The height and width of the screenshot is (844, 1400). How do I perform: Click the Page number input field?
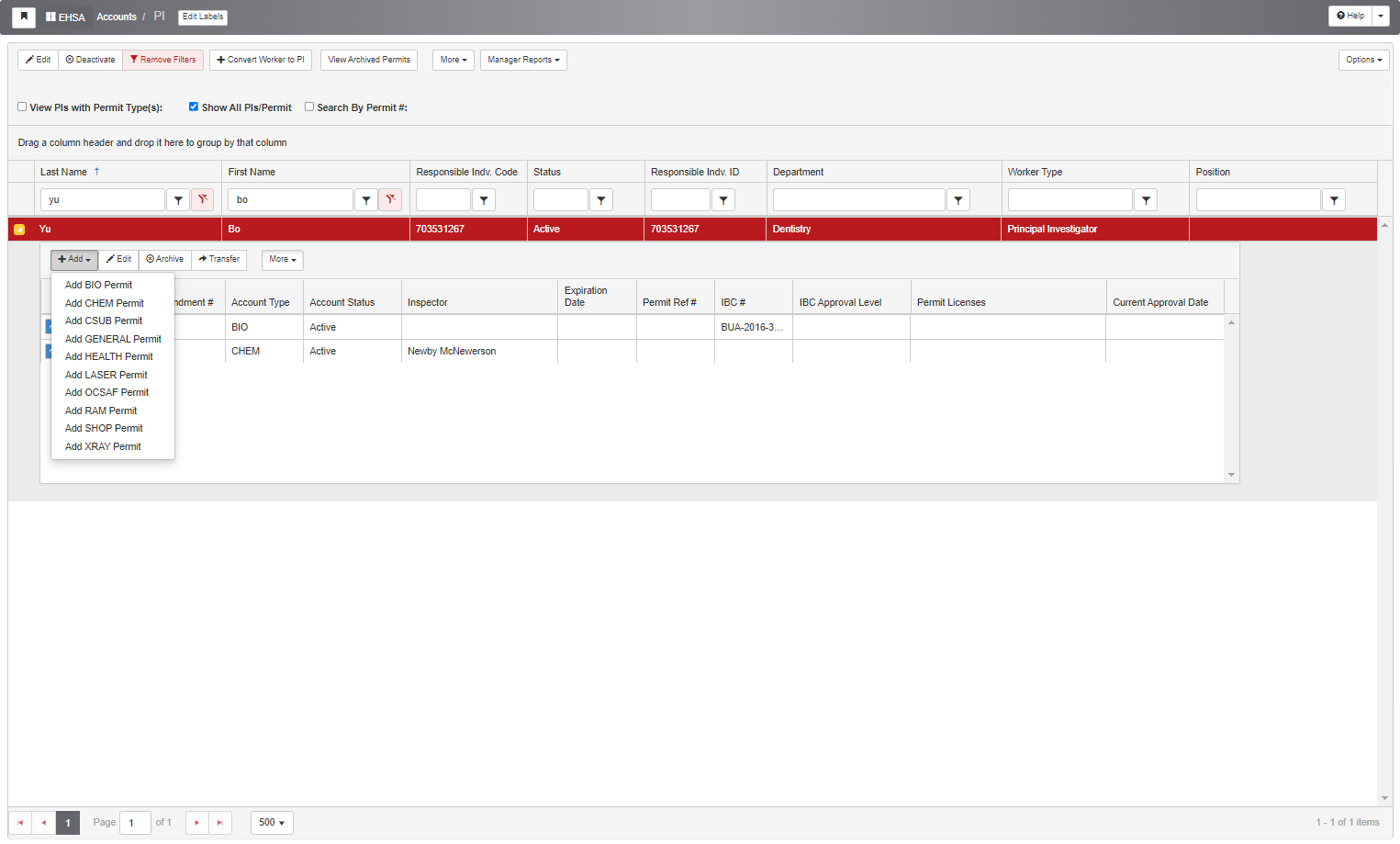pyautogui.click(x=136, y=823)
